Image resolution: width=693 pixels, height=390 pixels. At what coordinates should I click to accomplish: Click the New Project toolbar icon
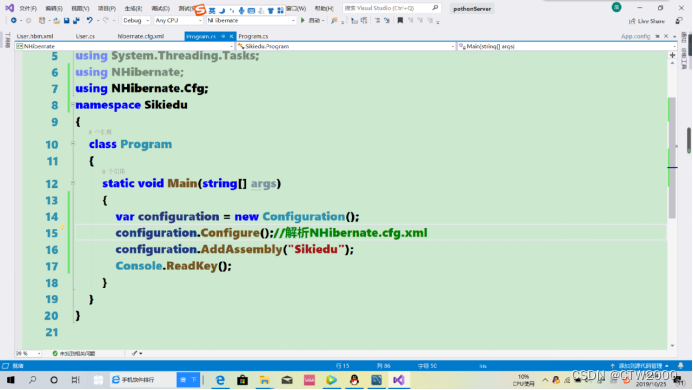click(42, 20)
